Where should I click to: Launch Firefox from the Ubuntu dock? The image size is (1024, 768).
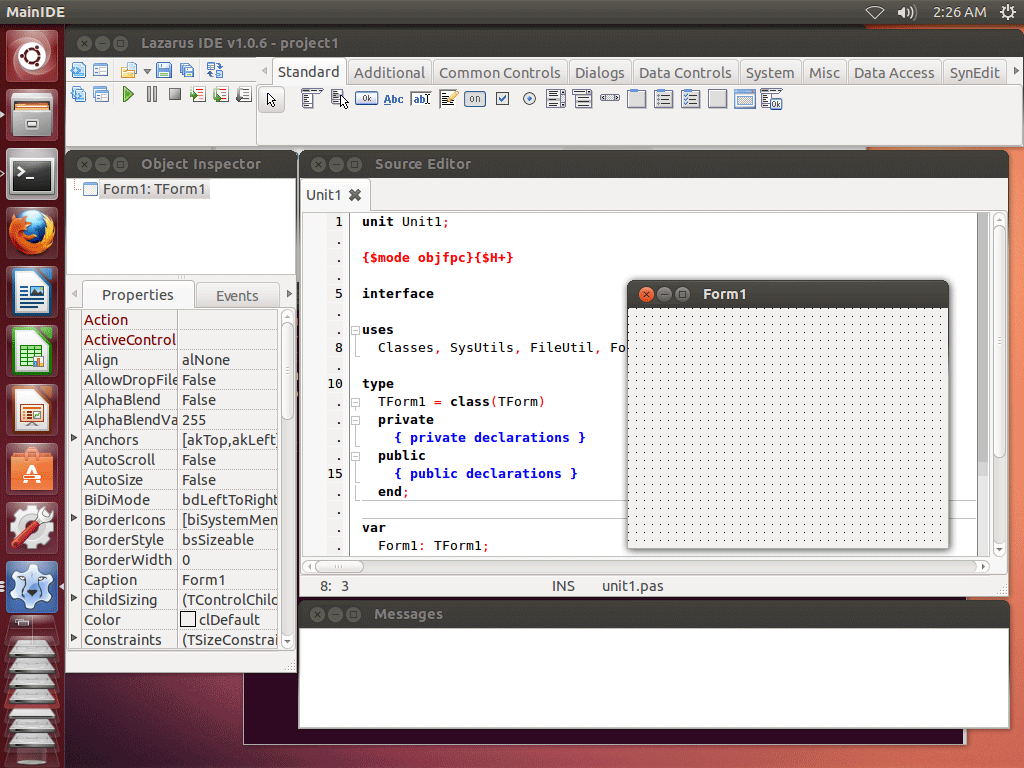31,231
